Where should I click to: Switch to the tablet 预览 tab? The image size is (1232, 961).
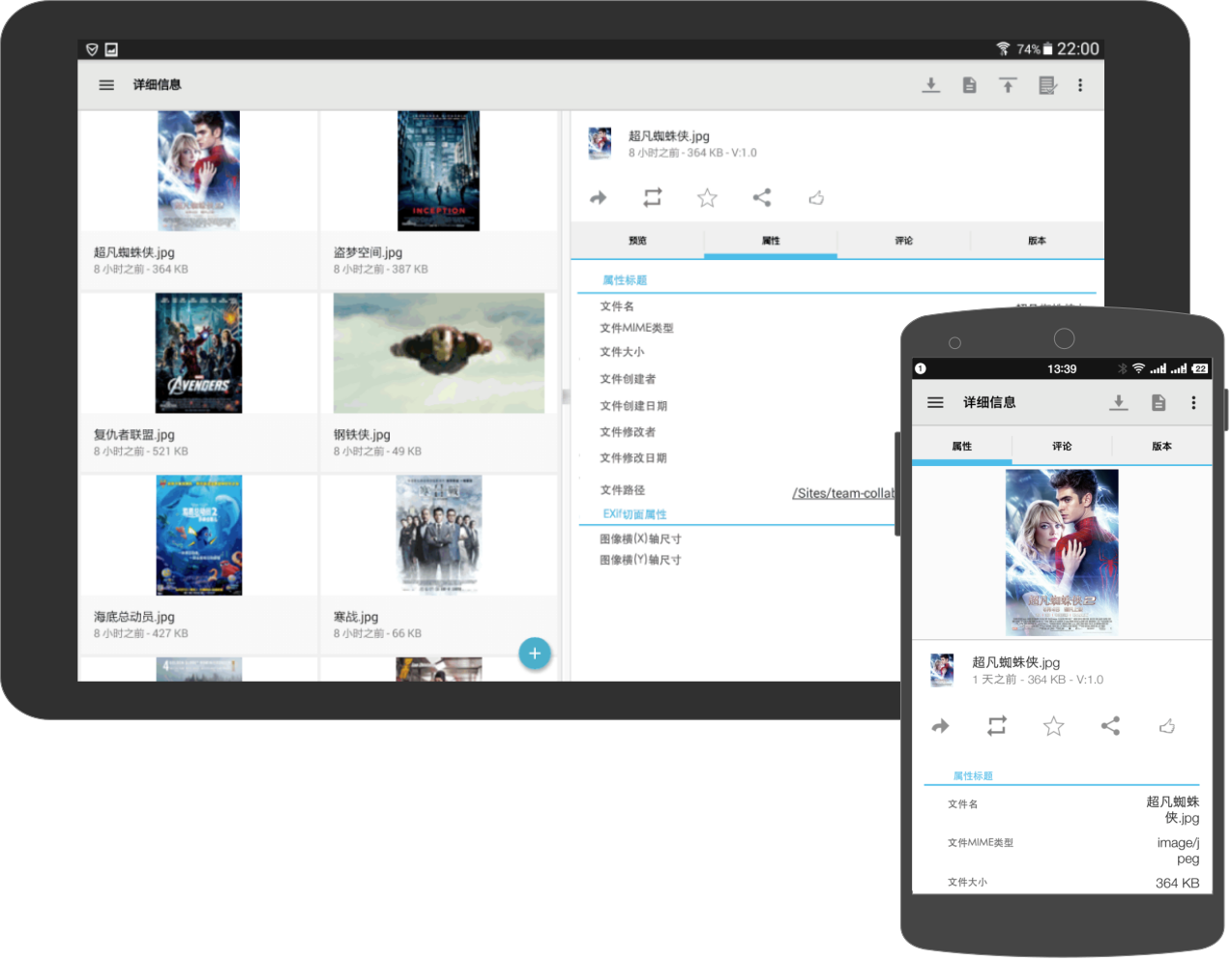(637, 241)
